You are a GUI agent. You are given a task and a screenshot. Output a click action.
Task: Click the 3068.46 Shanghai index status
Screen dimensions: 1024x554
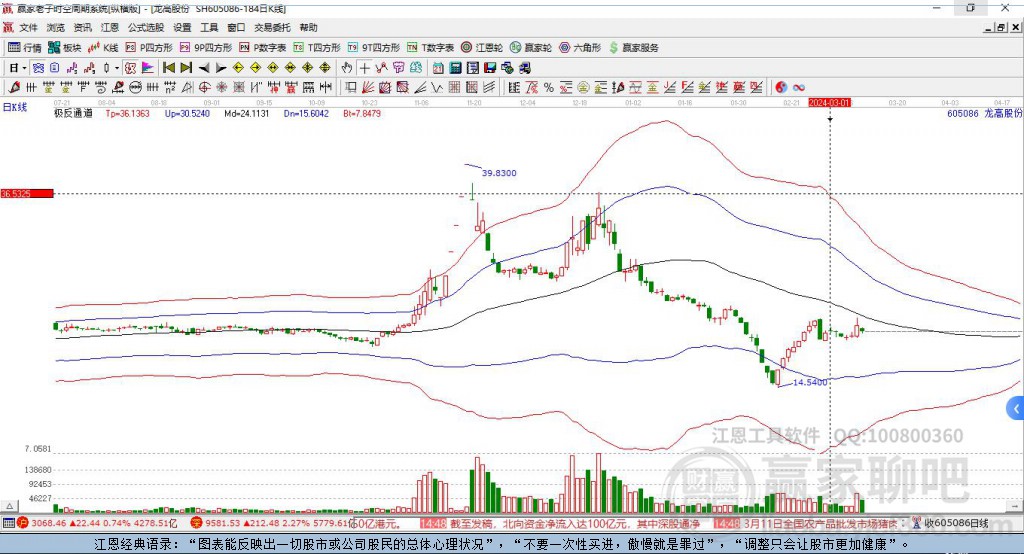(x=98, y=523)
